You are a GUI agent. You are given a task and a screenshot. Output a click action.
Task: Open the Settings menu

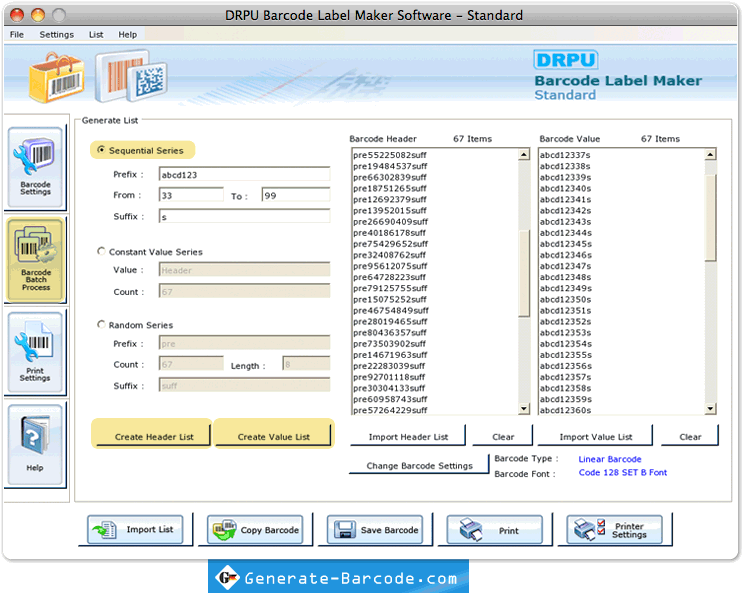(x=56, y=35)
